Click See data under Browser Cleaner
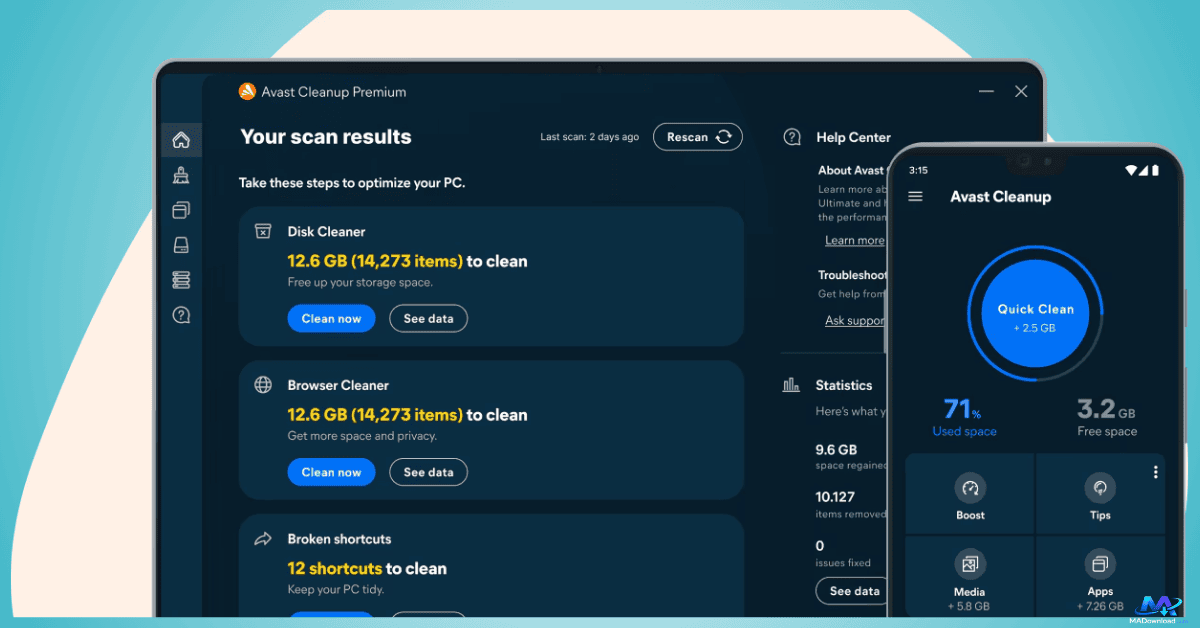The width and height of the screenshot is (1200, 628). click(428, 472)
